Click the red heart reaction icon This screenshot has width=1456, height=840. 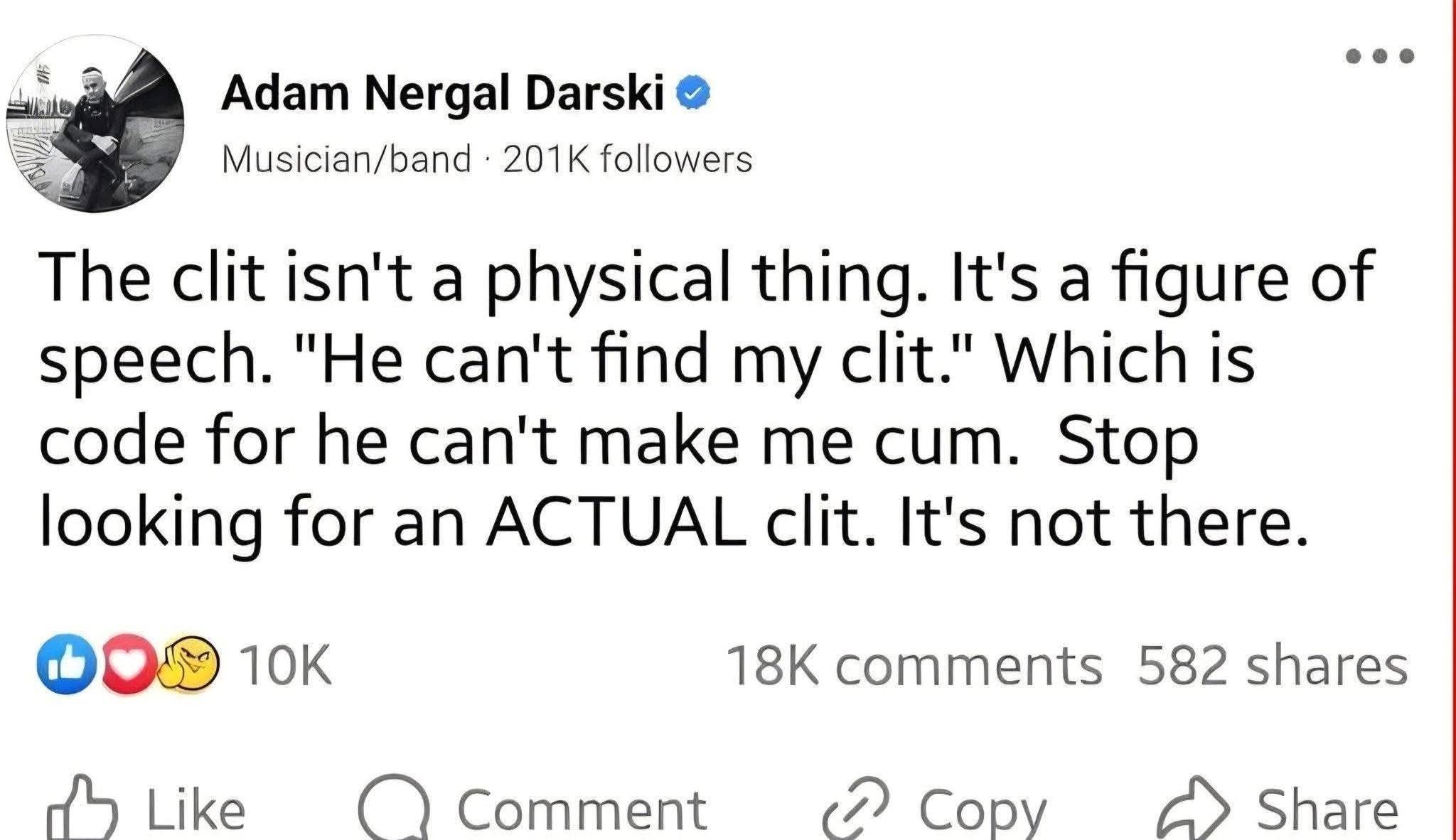pos(128,665)
